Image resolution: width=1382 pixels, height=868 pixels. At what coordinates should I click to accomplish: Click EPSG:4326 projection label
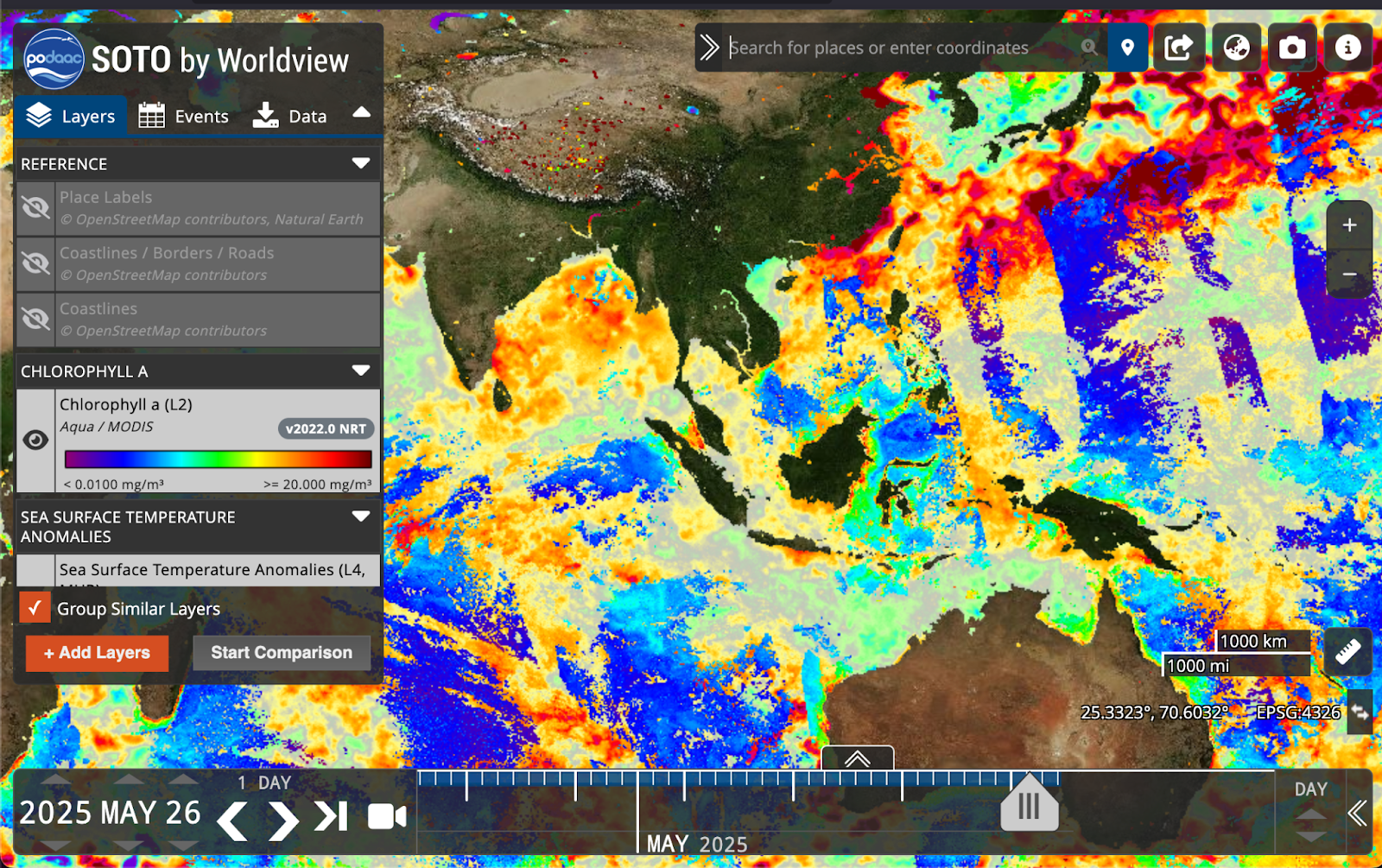[1298, 713]
